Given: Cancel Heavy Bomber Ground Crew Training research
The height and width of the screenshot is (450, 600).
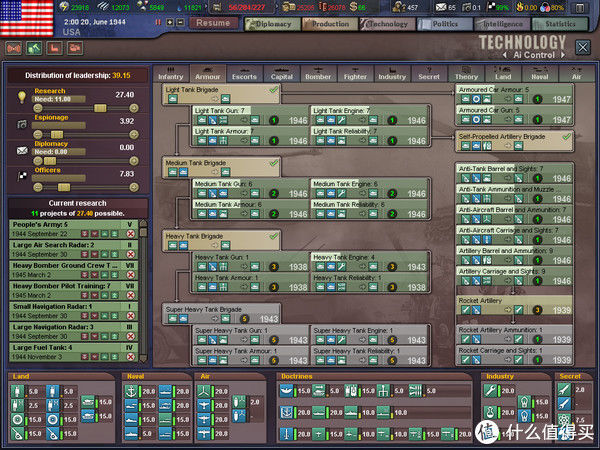Looking at the screenshot, I should 130,275.
